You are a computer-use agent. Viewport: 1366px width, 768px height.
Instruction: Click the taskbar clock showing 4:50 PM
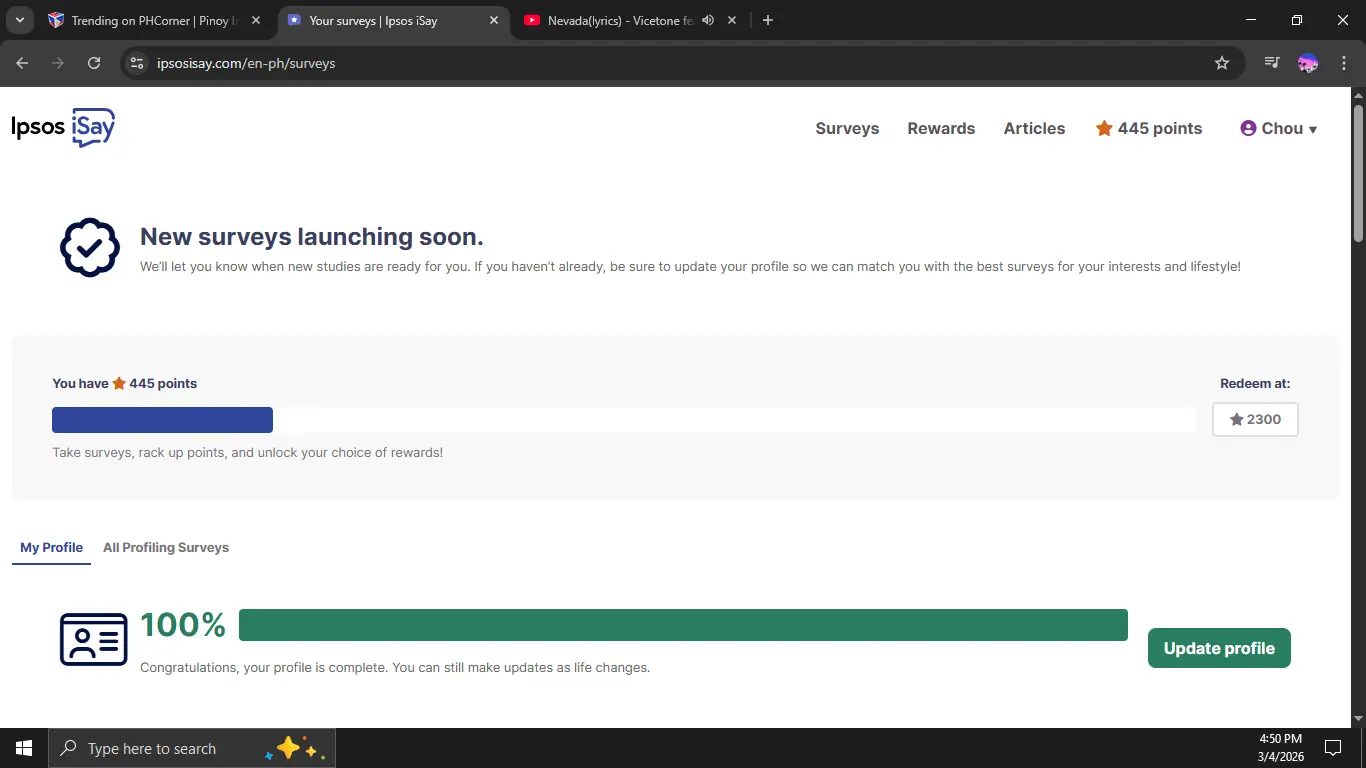(x=1280, y=748)
